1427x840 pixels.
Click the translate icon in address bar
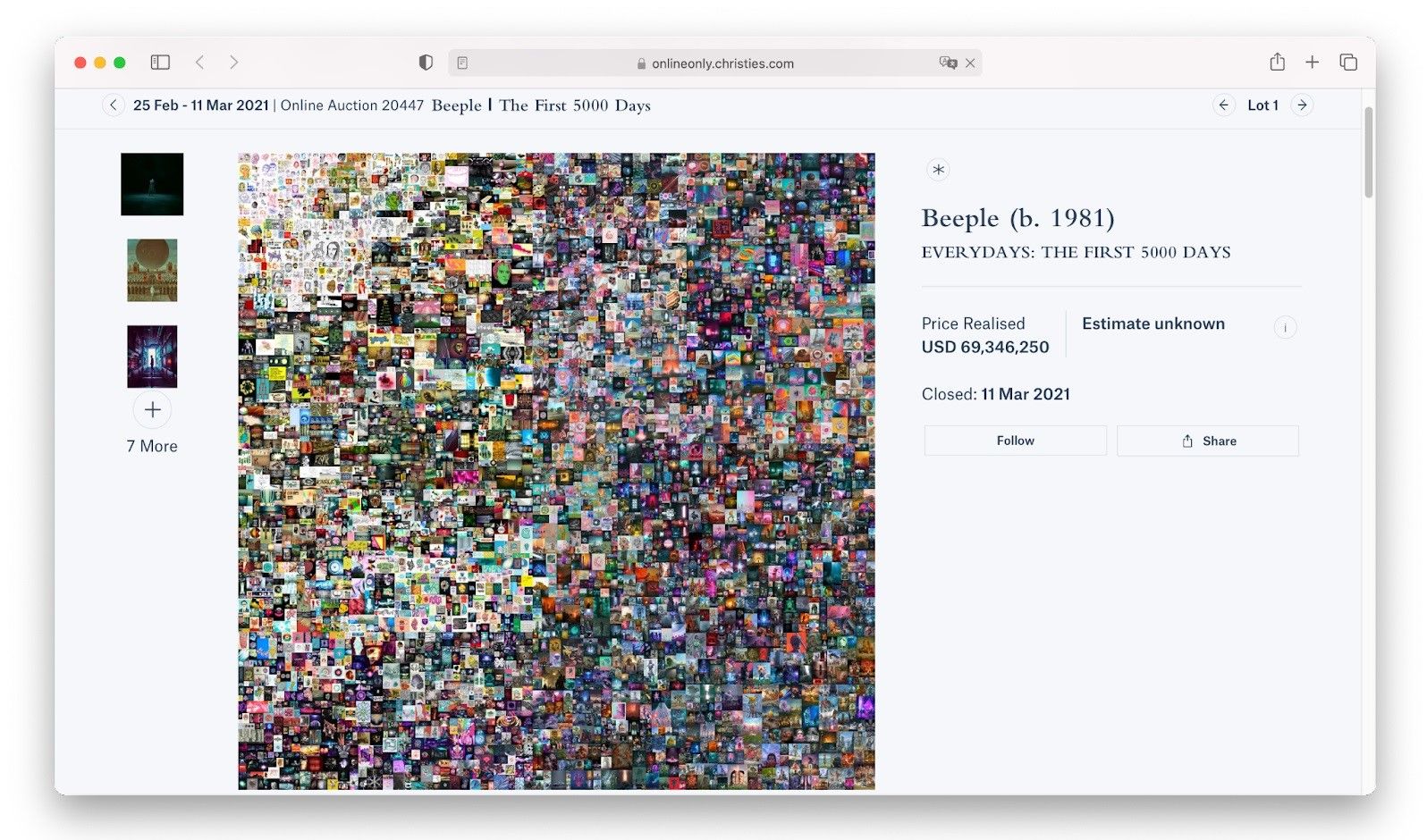click(948, 63)
